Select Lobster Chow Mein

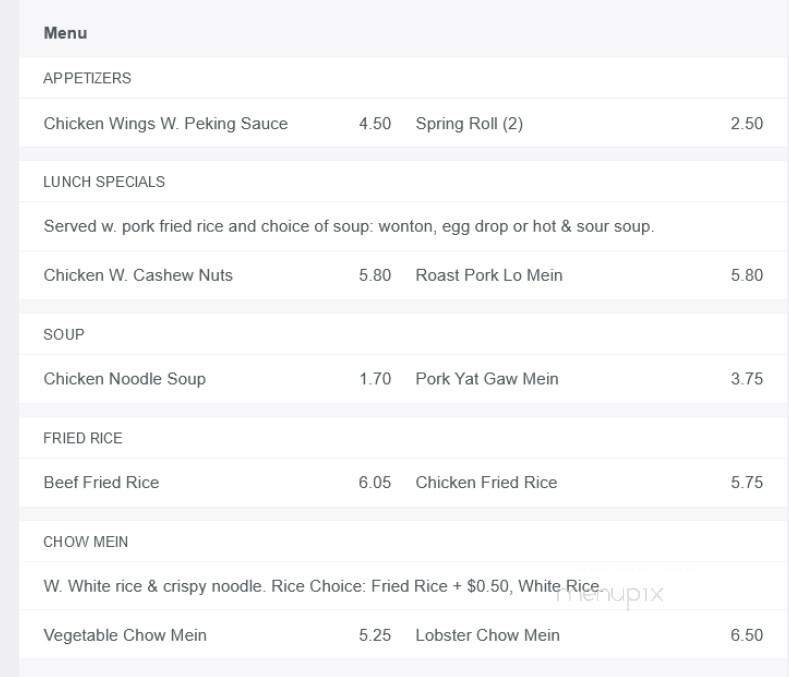pos(487,635)
